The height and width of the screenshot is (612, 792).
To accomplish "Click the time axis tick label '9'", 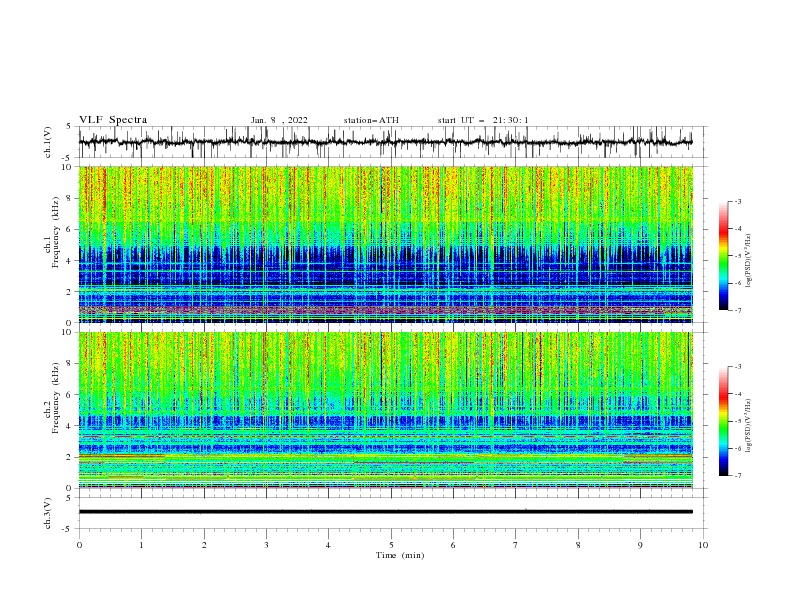I will click(x=640, y=545).
